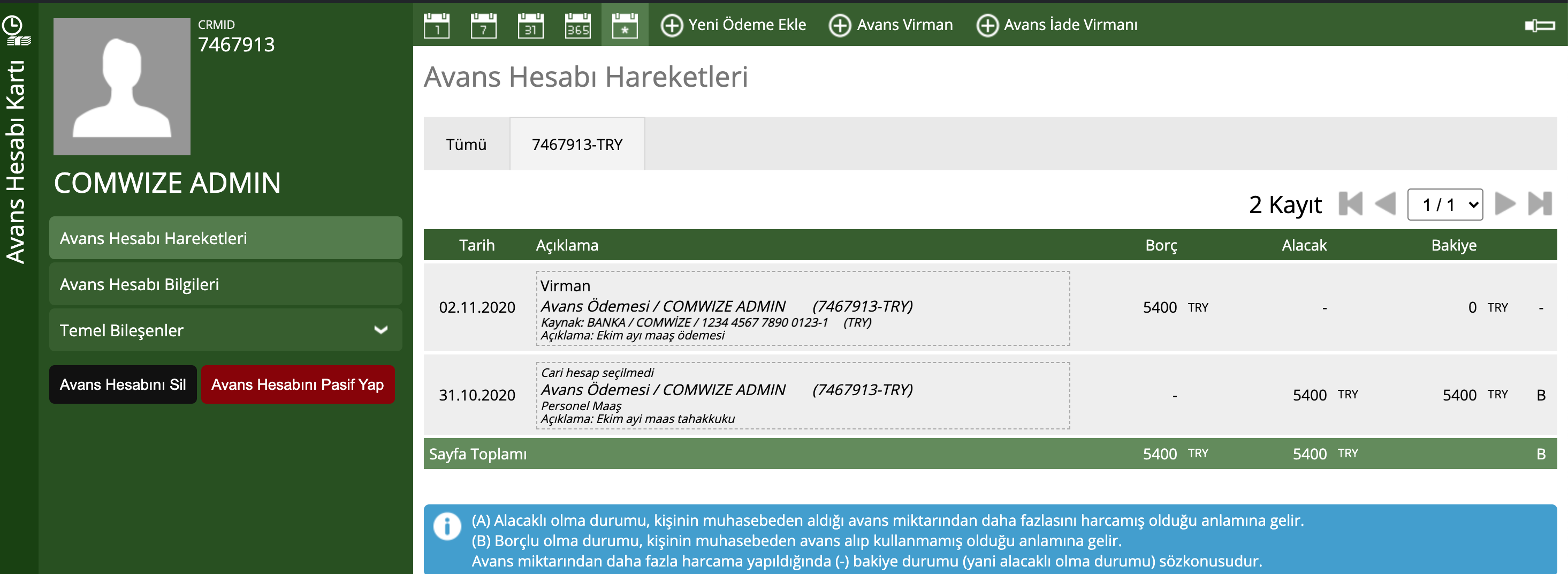Click the clock money icon in left strip
Viewport: 1568px width, 574px height.
[x=16, y=31]
